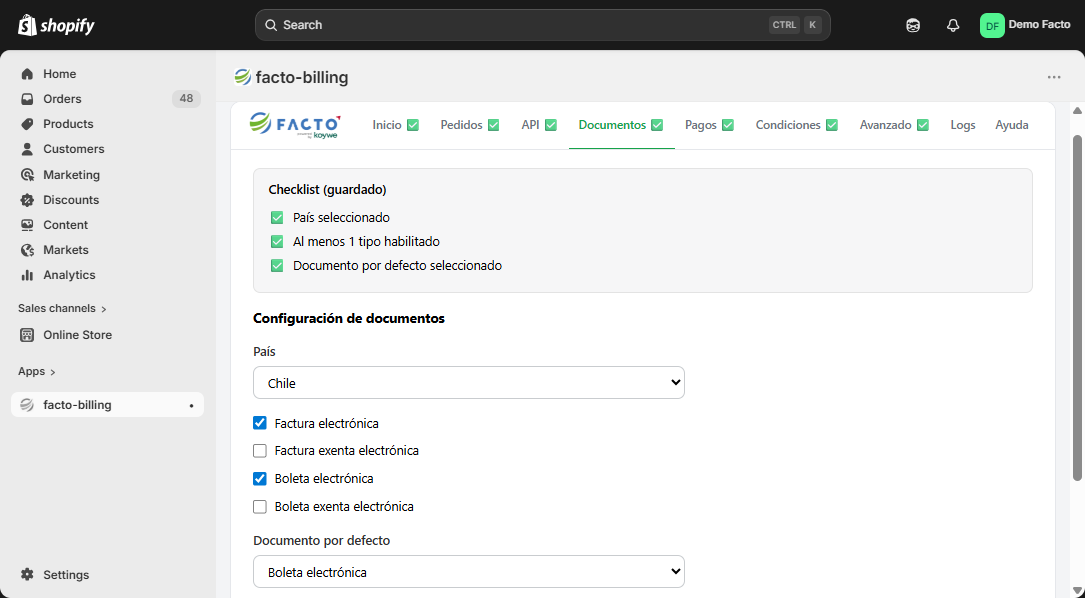Switch to the Pagos tab

pyautogui.click(x=709, y=125)
